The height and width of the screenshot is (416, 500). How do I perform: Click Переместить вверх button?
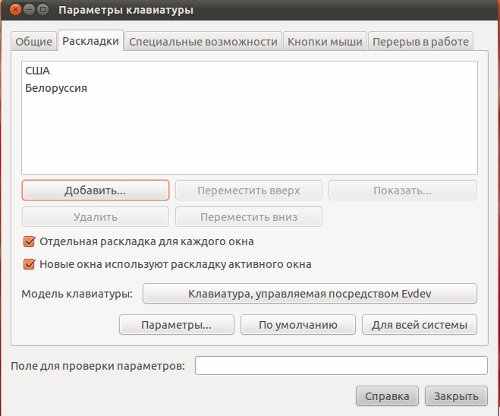[x=249, y=190]
